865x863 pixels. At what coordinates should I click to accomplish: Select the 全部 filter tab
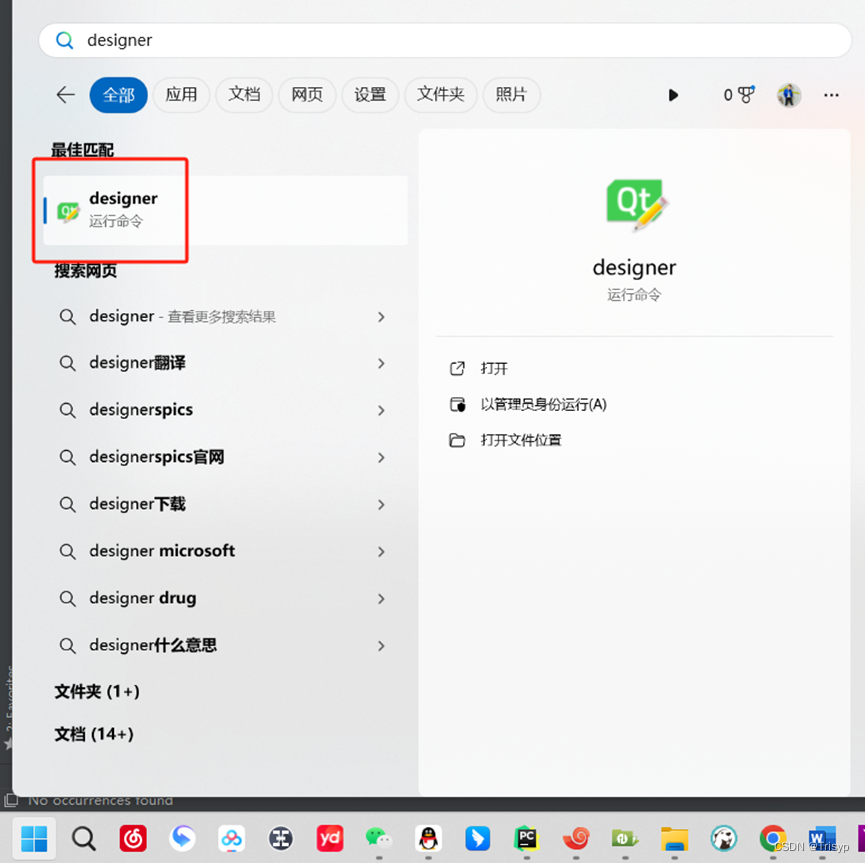(119, 95)
